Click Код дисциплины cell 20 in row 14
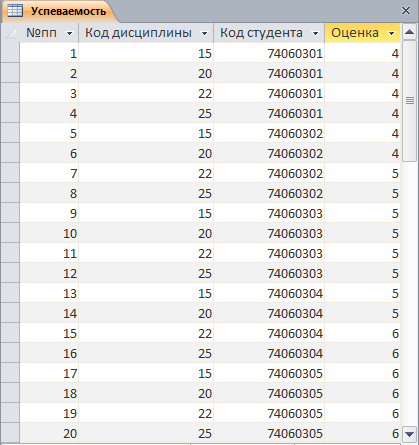Viewport: 419px width, 445px height. (146, 313)
